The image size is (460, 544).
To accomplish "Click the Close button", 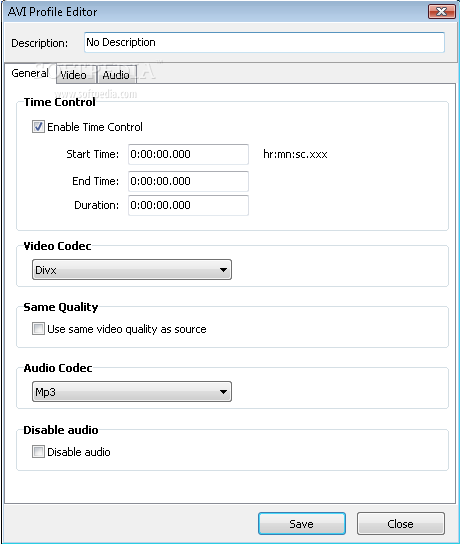I will click(x=401, y=524).
